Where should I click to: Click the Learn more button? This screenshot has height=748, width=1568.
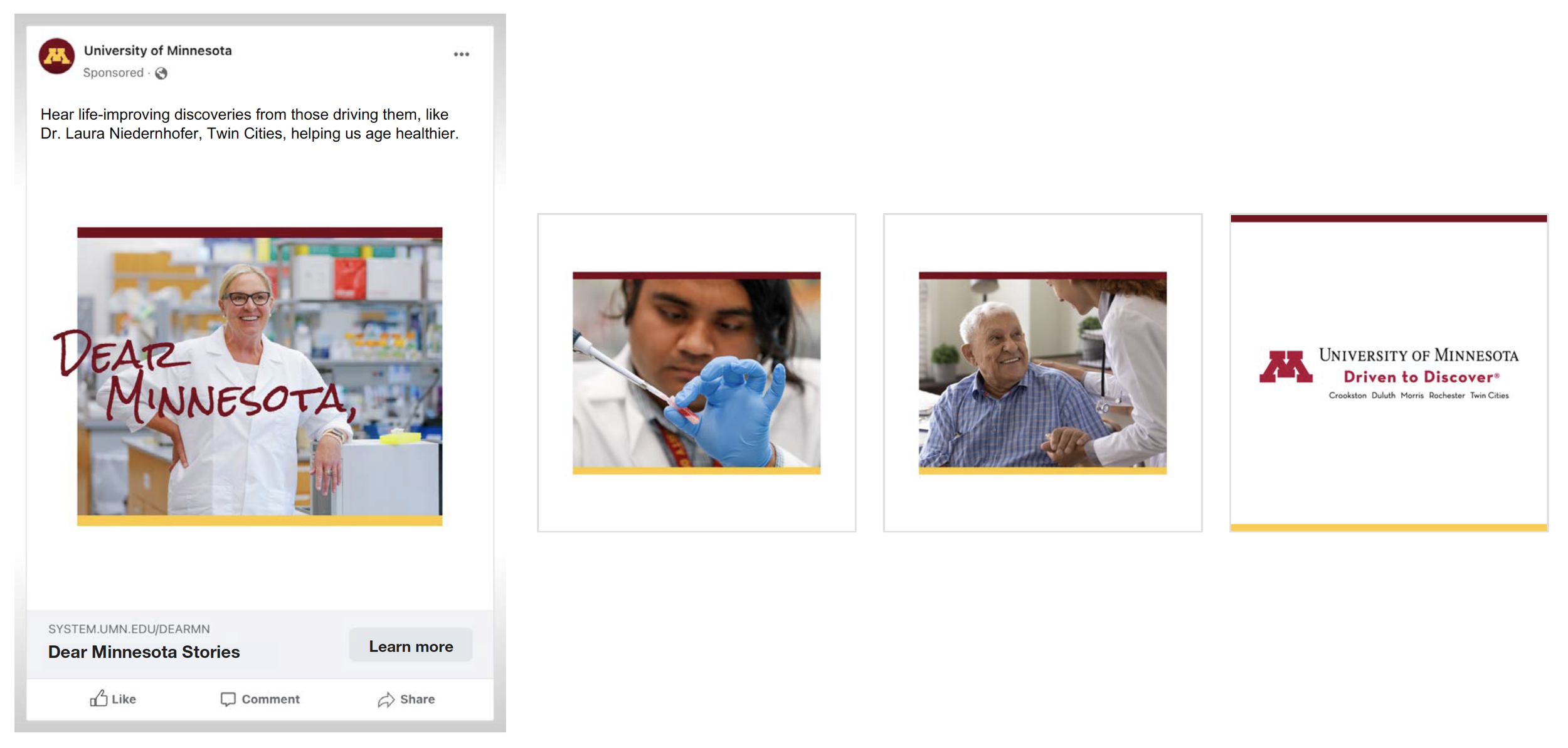point(411,646)
